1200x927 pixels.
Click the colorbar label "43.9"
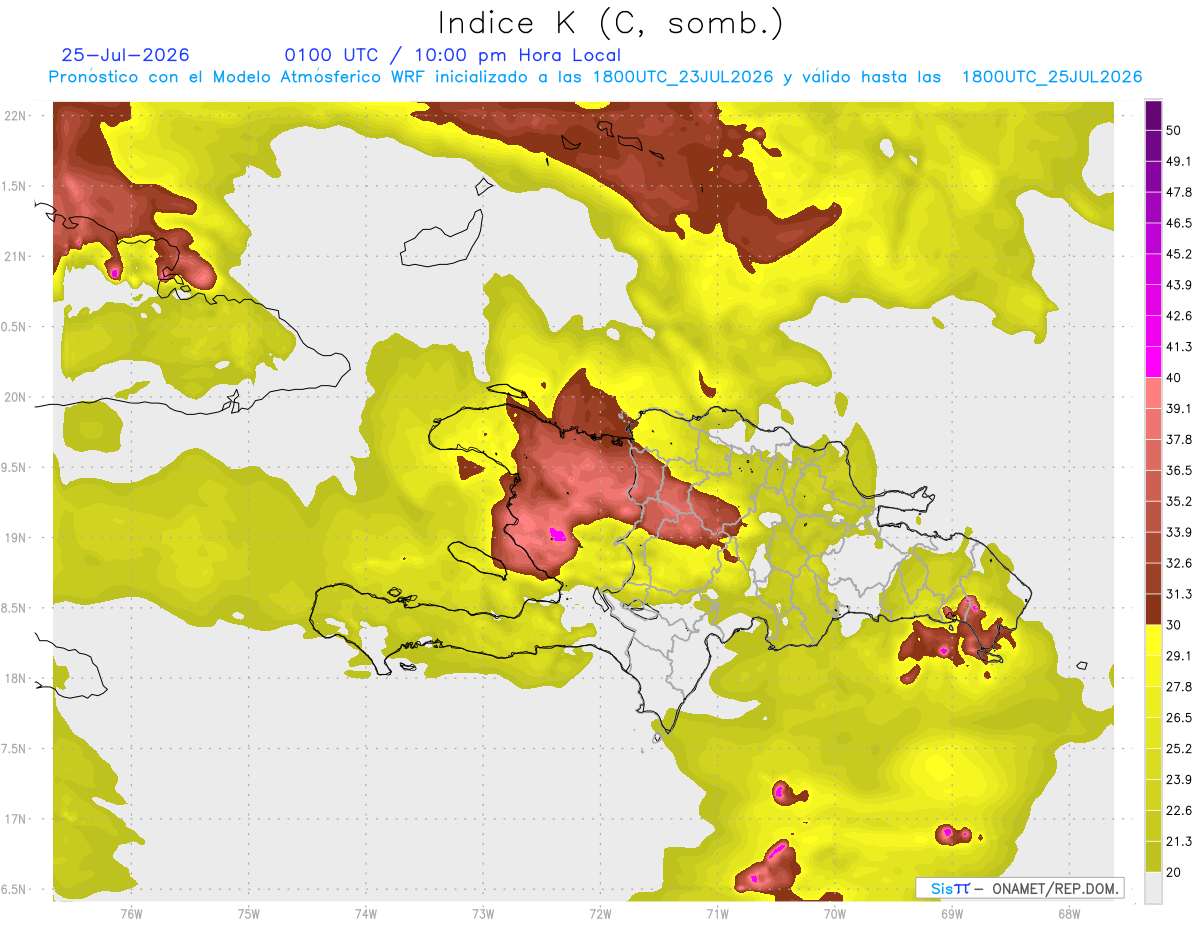coord(1178,286)
